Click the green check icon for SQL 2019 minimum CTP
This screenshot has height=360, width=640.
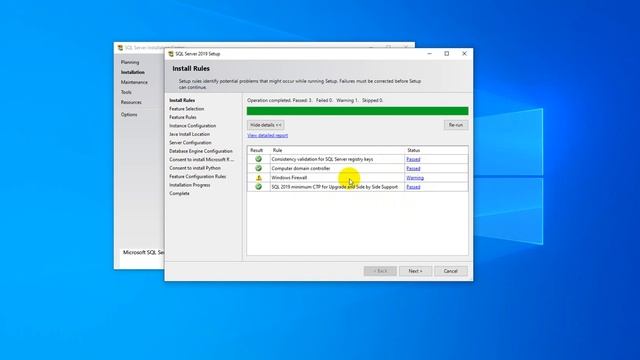(258, 187)
